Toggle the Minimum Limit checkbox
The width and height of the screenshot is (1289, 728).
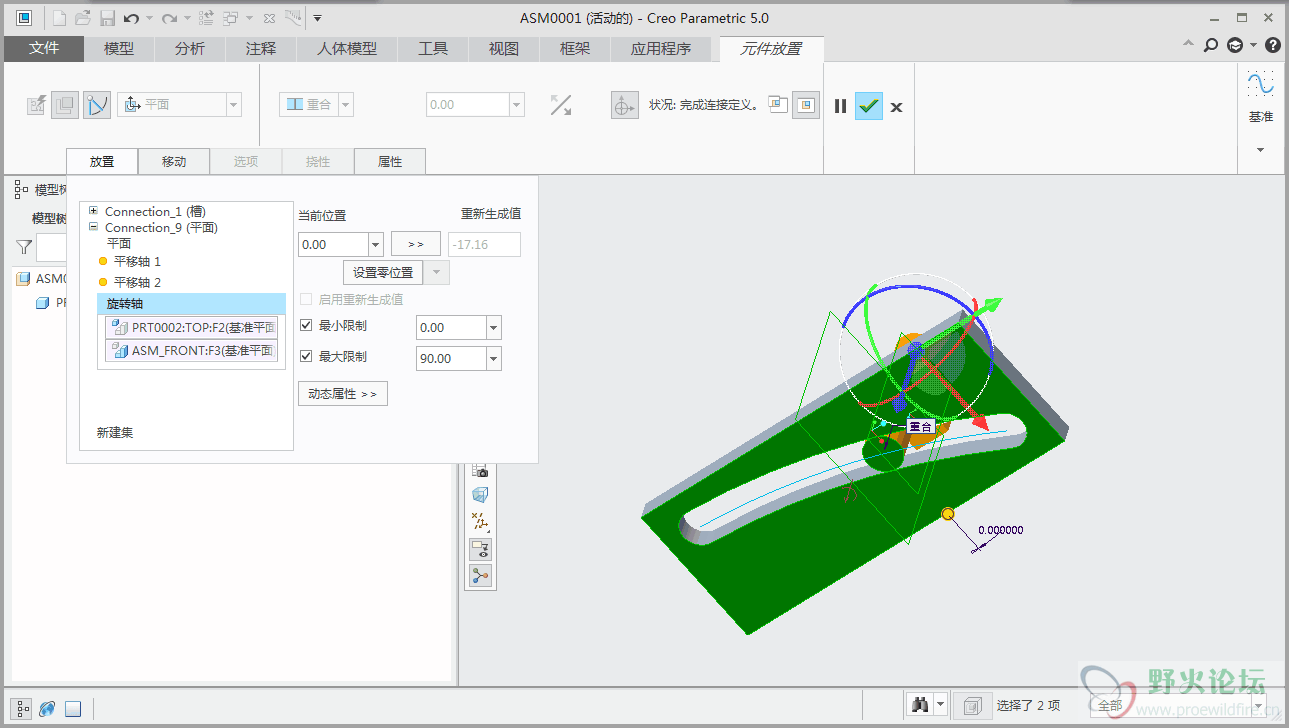coord(307,326)
